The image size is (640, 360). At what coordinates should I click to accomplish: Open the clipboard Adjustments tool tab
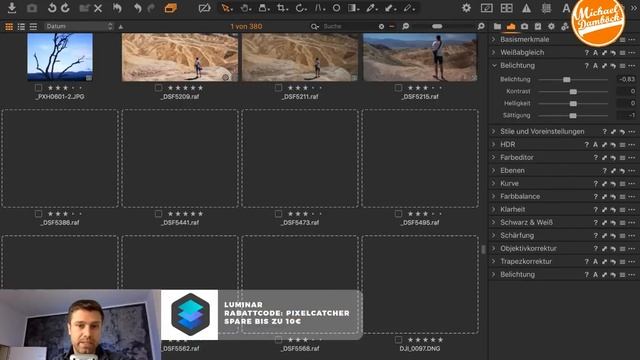tap(538, 27)
